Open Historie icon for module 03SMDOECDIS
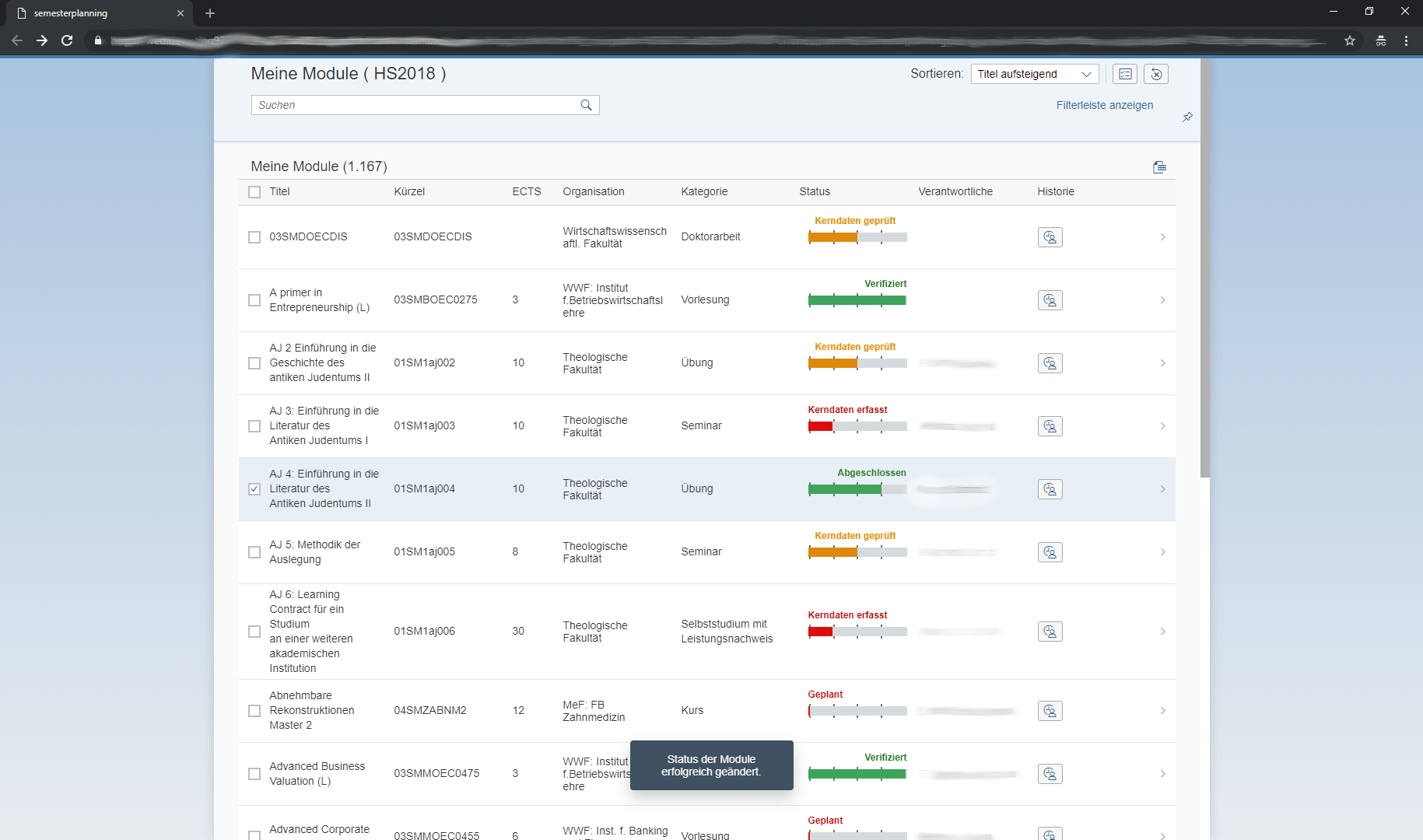This screenshot has width=1423, height=840. (1050, 237)
